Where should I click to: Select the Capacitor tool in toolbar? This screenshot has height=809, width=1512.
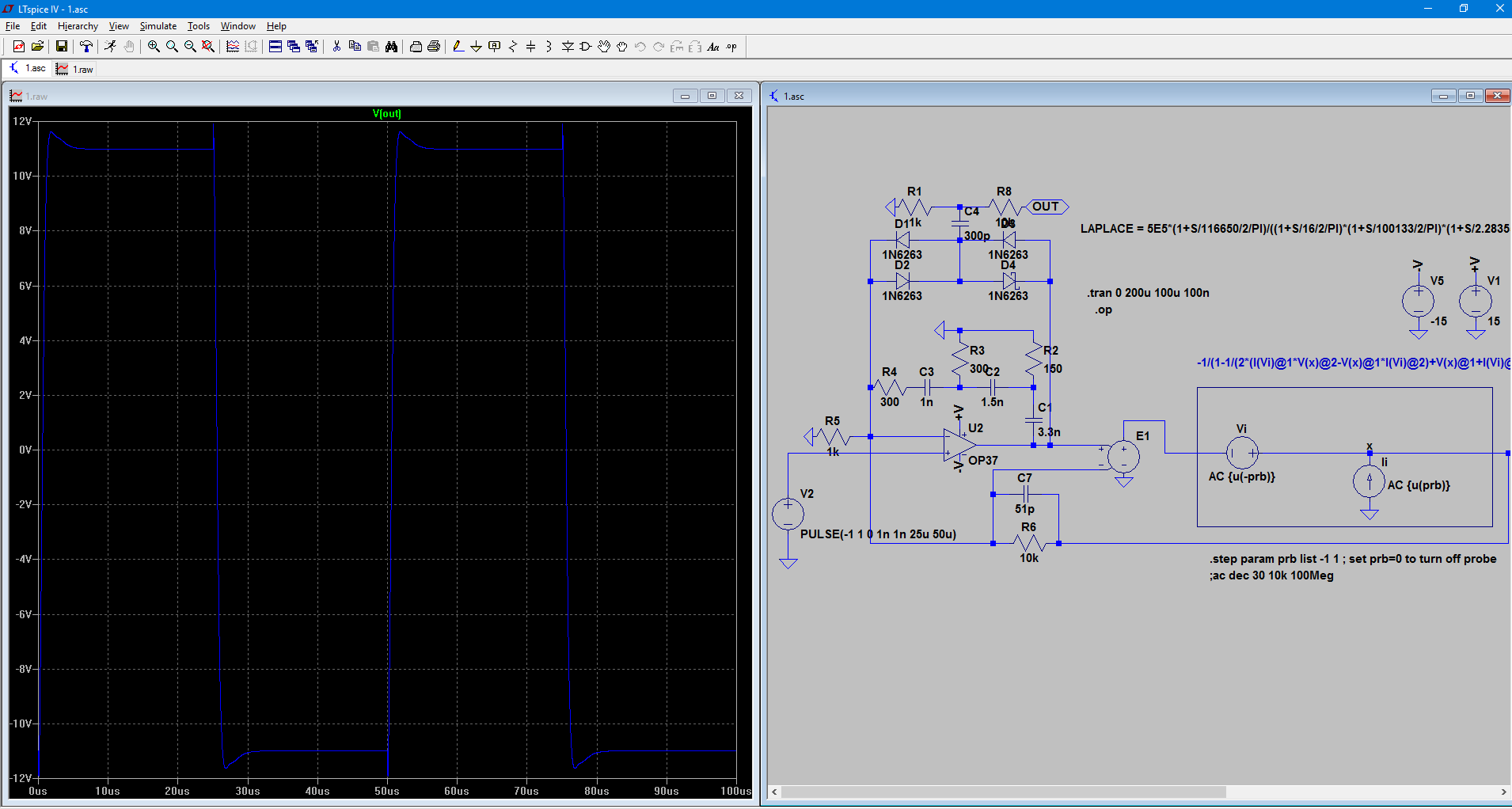pyautogui.click(x=530, y=47)
